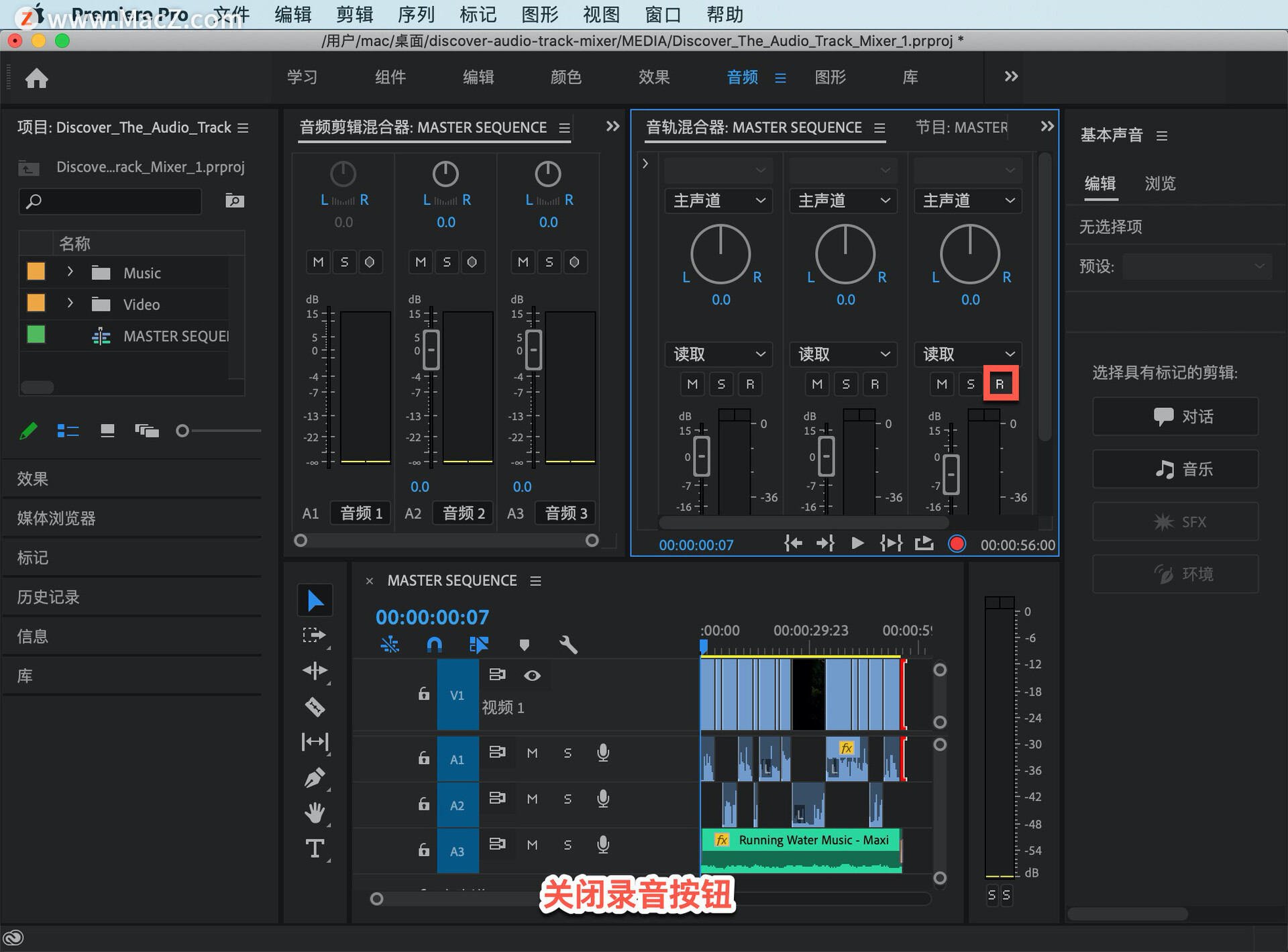Solo A3 track in timeline header
1288x952 pixels.
pos(568,845)
